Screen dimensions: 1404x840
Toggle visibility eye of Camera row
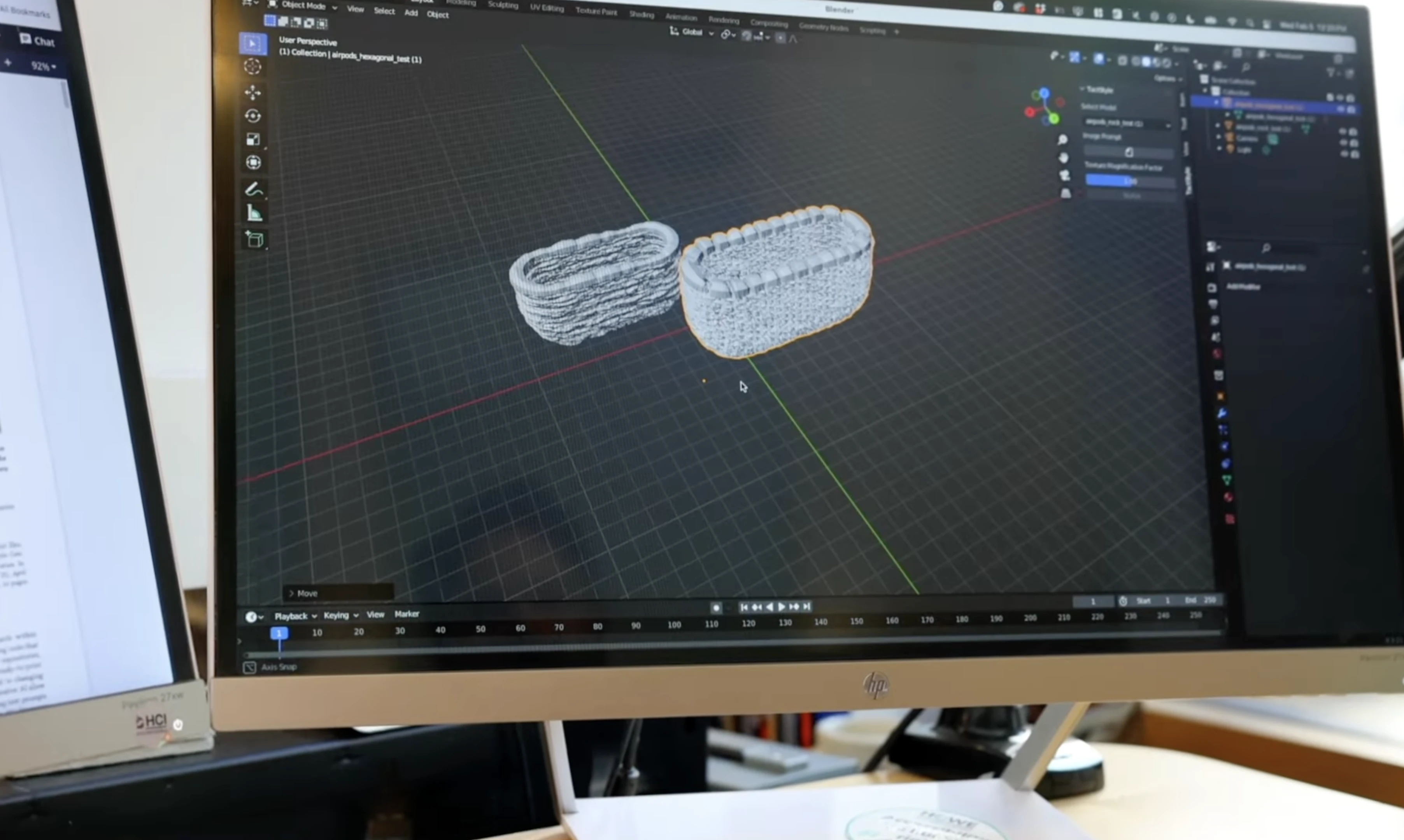click(1344, 143)
